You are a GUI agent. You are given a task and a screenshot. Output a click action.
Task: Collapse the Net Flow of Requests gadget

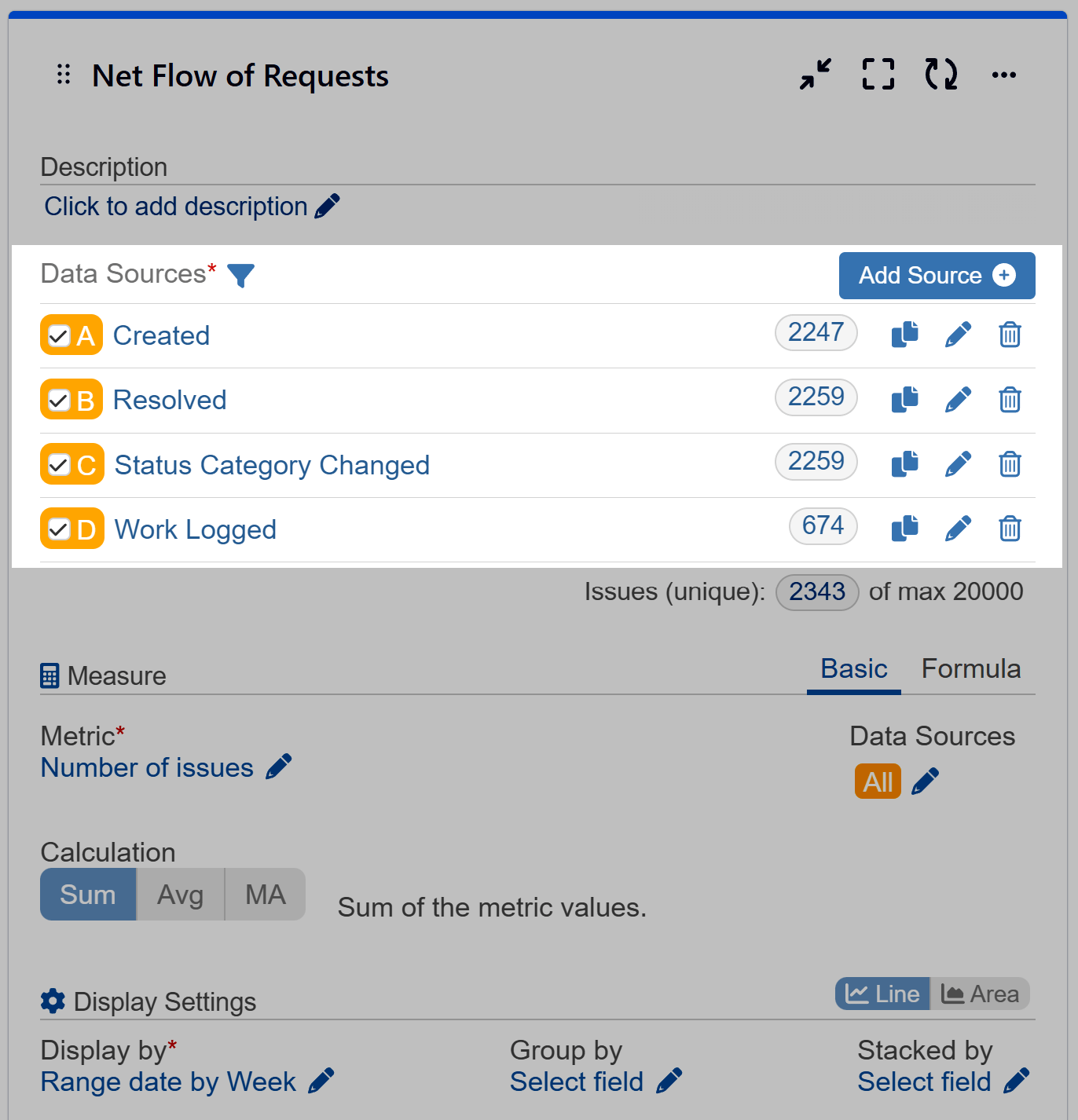click(814, 75)
